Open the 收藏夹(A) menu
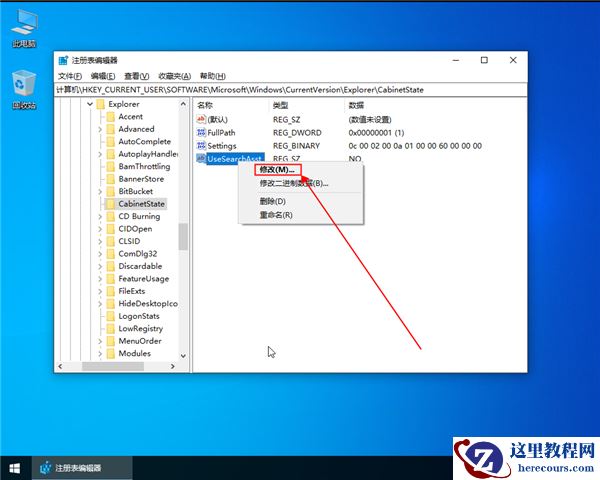600x480 pixels. click(174, 76)
